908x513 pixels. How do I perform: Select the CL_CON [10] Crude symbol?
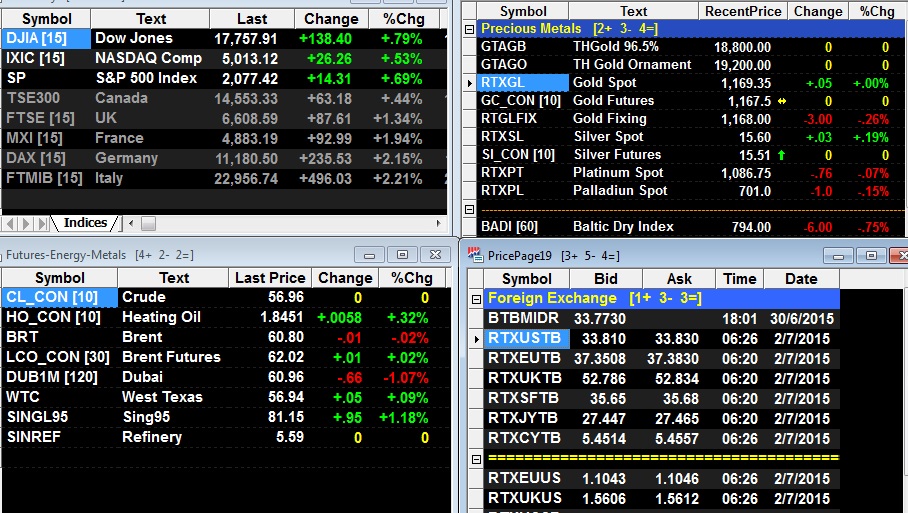point(60,297)
